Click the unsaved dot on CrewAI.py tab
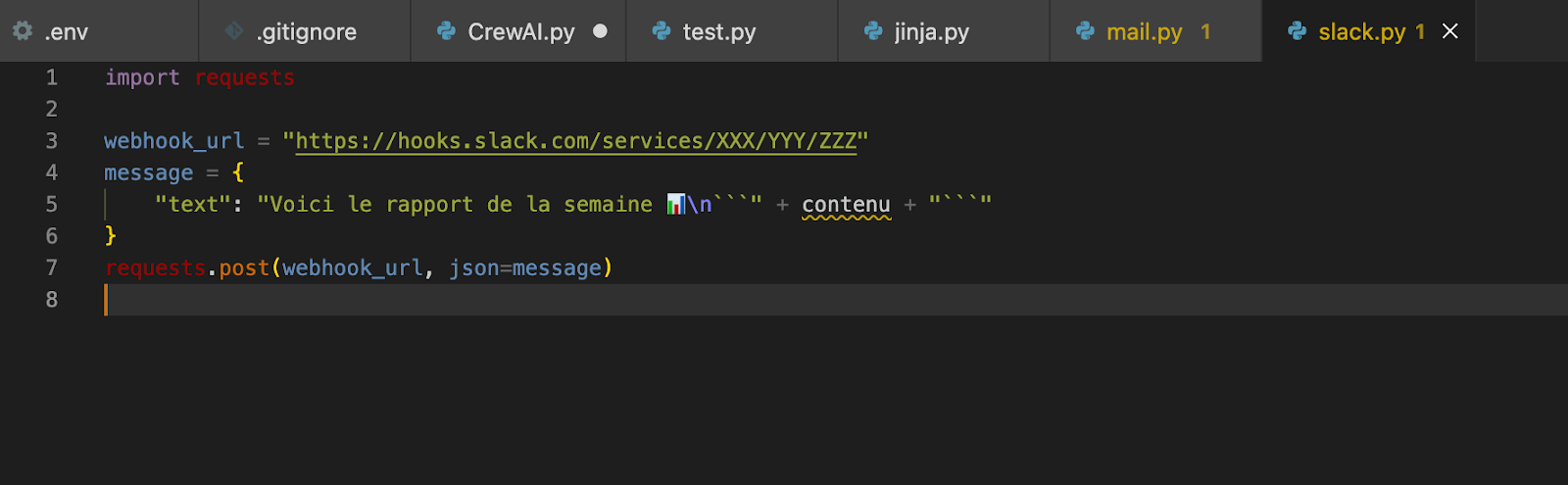 (x=600, y=31)
